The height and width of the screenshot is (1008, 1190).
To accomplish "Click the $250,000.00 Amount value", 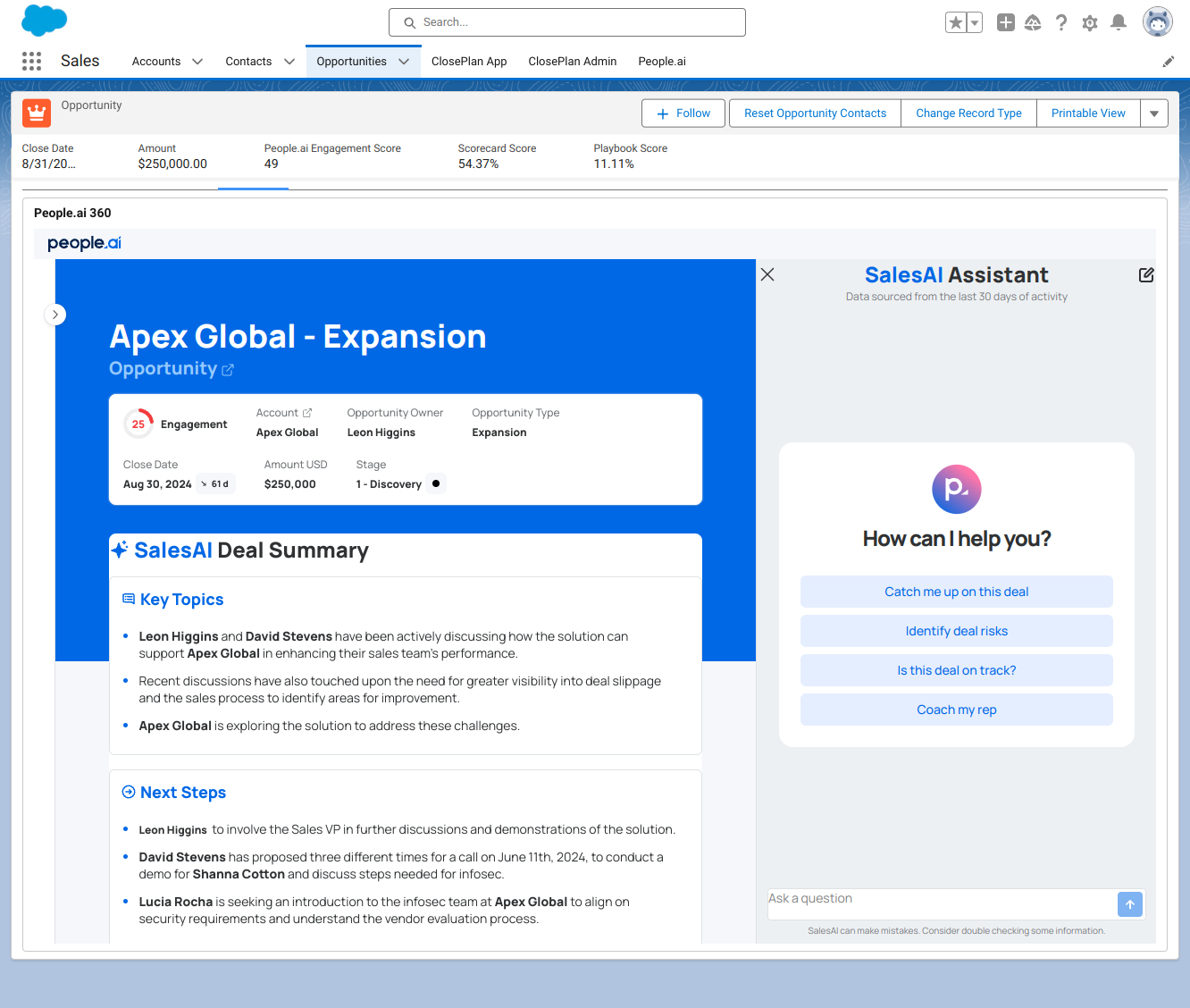I will [x=172, y=164].
